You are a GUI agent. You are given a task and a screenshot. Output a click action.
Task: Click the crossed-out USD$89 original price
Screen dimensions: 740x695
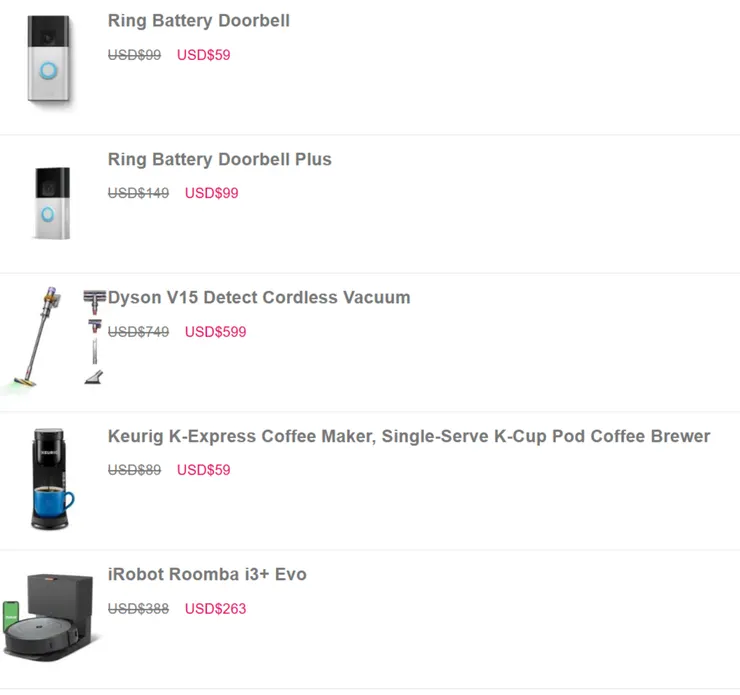click(x=134, y=470)
